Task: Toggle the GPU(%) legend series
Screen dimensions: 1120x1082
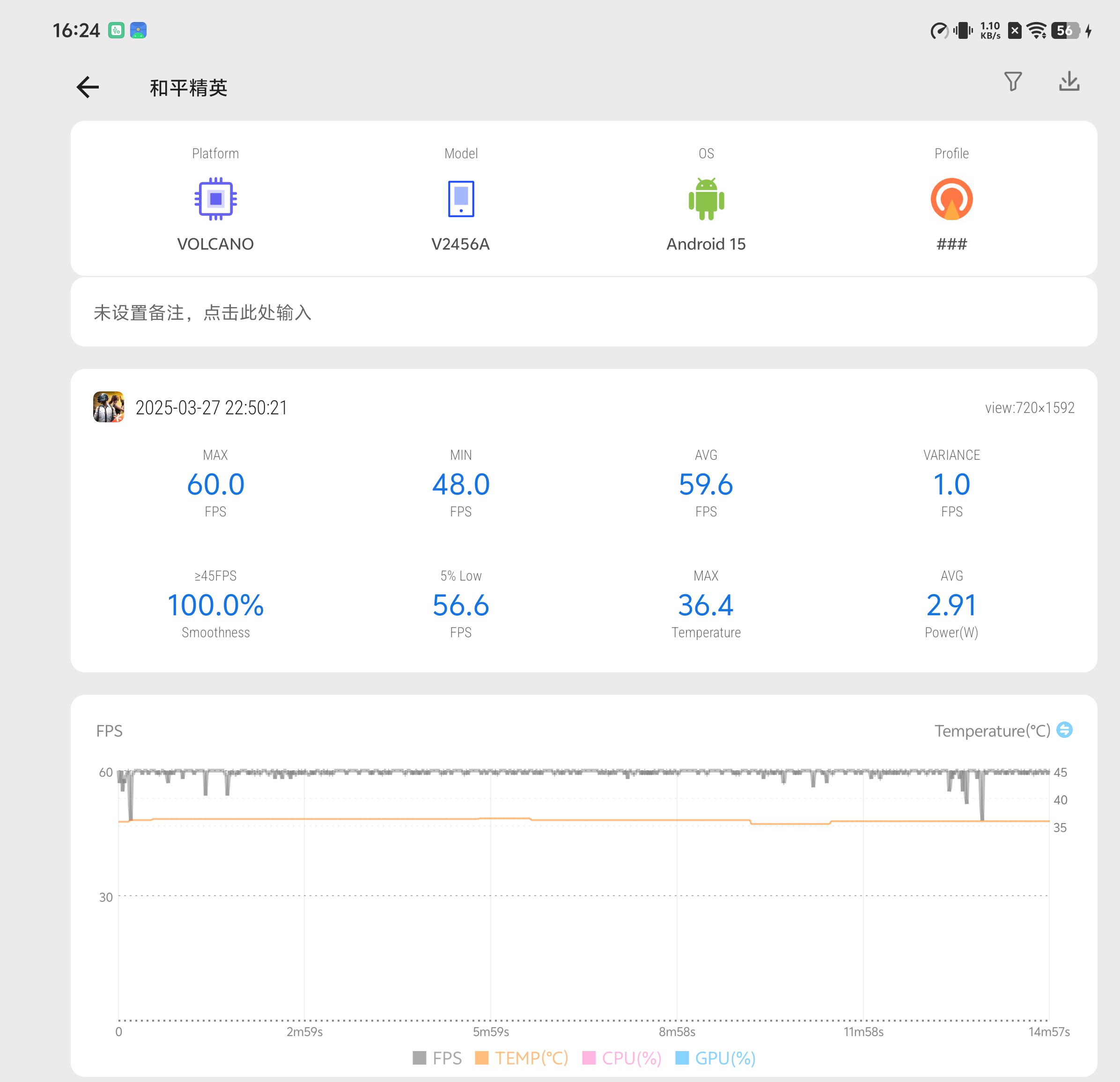Action: coord(715,1058)
